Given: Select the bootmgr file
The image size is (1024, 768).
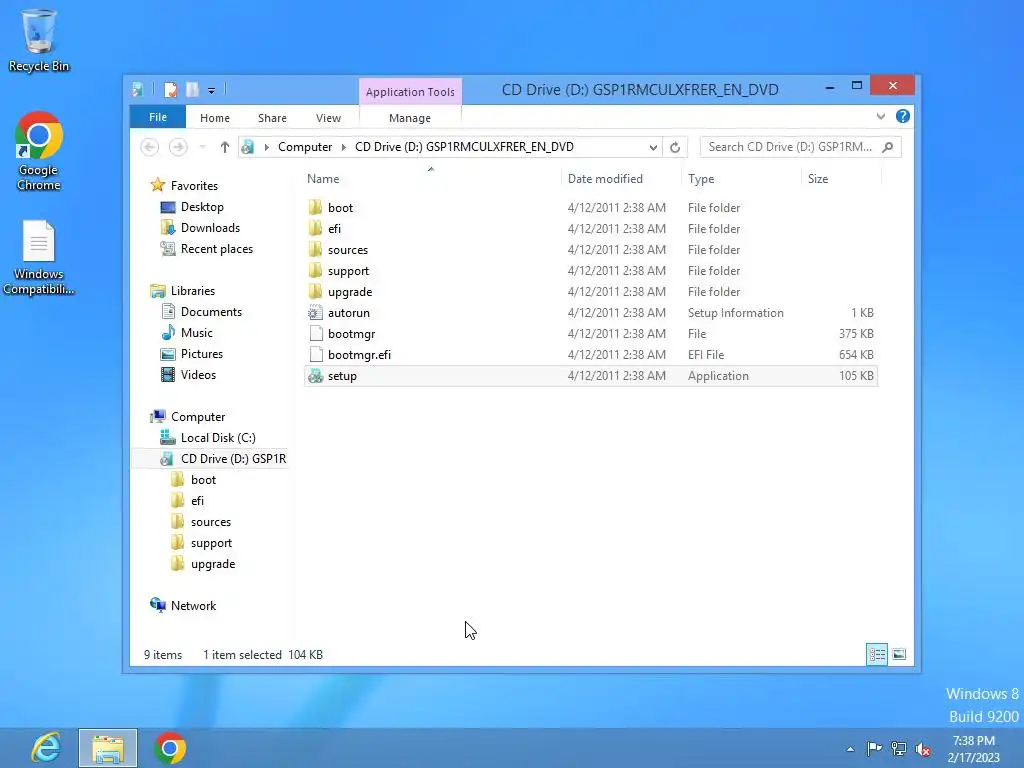Looking at the screenshot, I should [591, 334].
